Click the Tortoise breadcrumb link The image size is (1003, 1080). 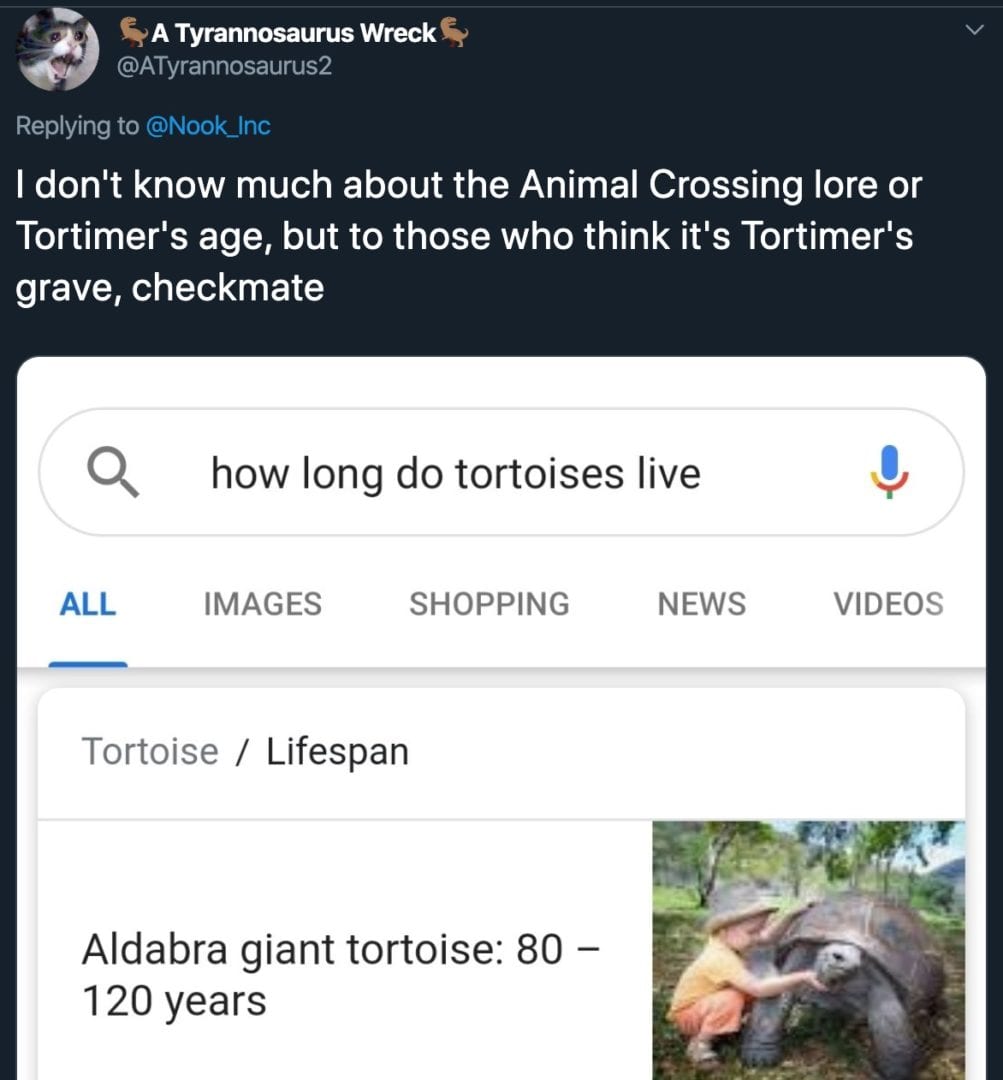149,751
